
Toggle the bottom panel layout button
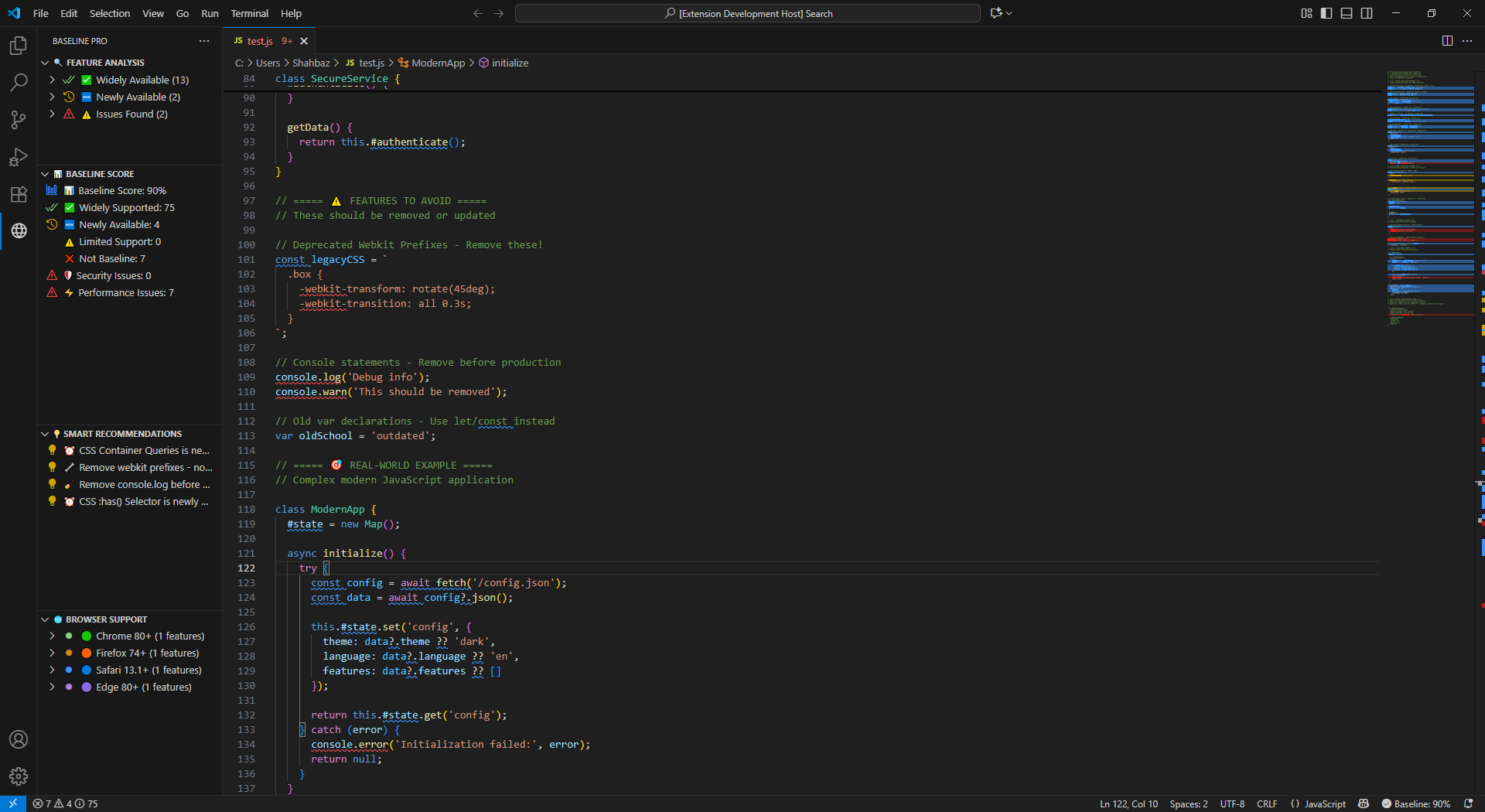pos(1347,13)
